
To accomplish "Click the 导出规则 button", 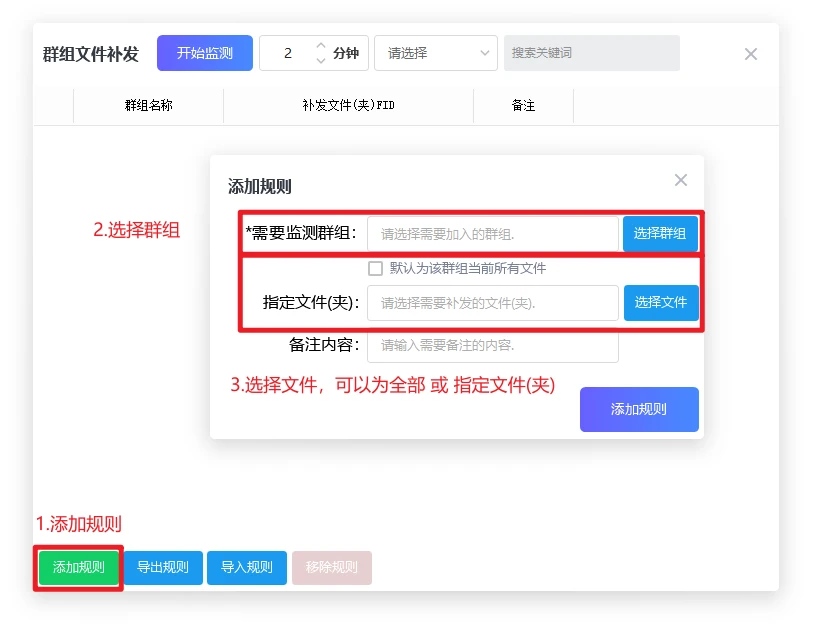I will (163, 567).
